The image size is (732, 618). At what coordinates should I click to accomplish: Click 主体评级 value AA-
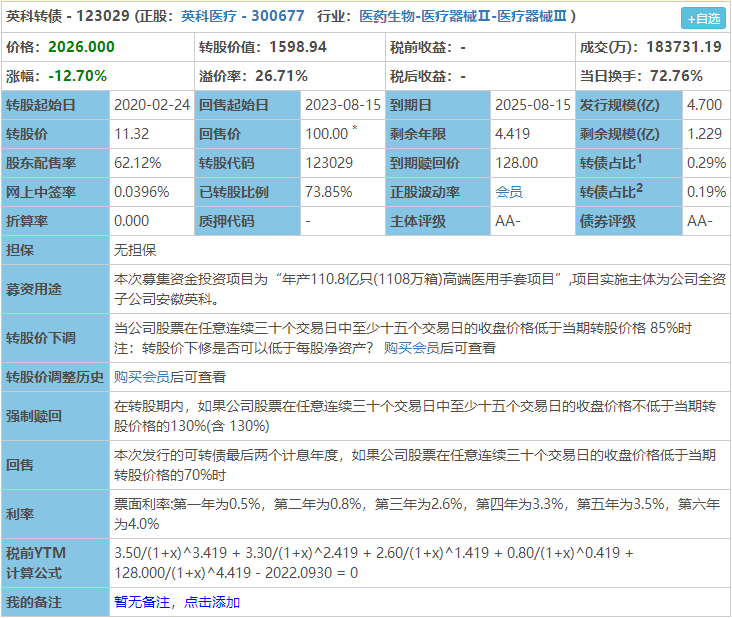(508, 221)
